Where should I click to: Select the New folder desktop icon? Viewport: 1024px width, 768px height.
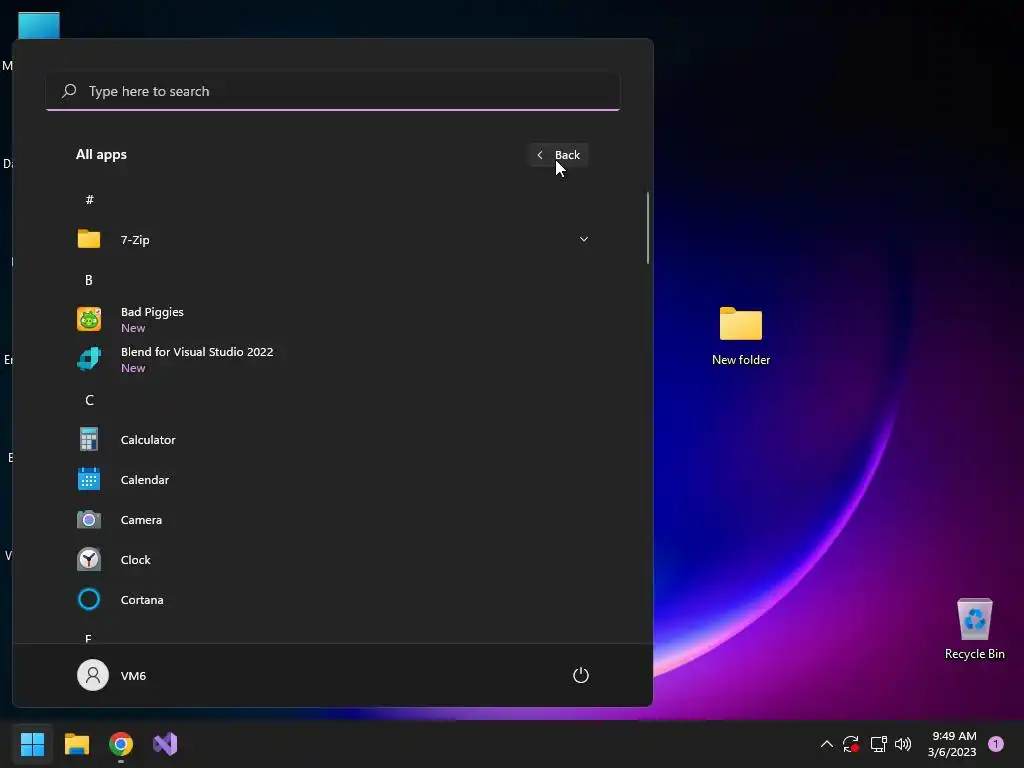click(741, 336)
